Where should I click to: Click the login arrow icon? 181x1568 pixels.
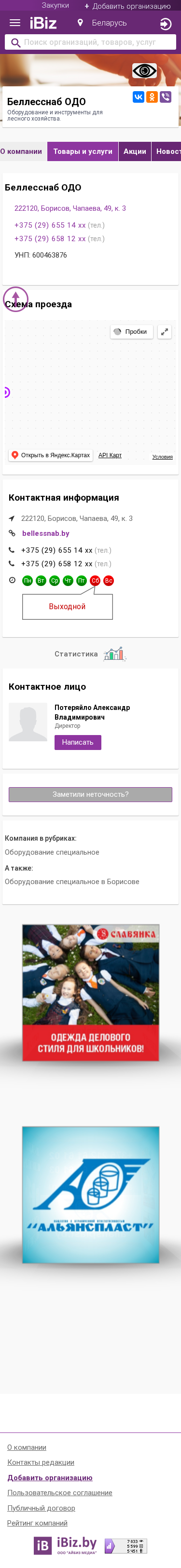point(165,24)
